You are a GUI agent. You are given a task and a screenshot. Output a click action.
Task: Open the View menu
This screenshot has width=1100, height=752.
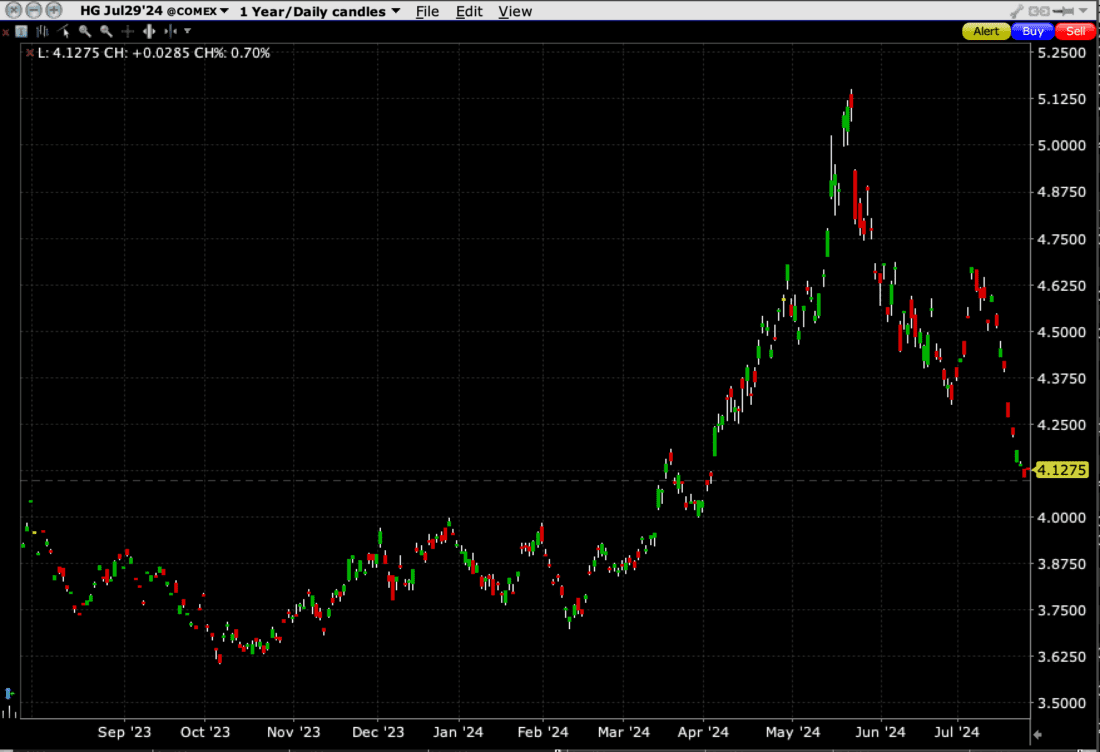coord(515,11)
